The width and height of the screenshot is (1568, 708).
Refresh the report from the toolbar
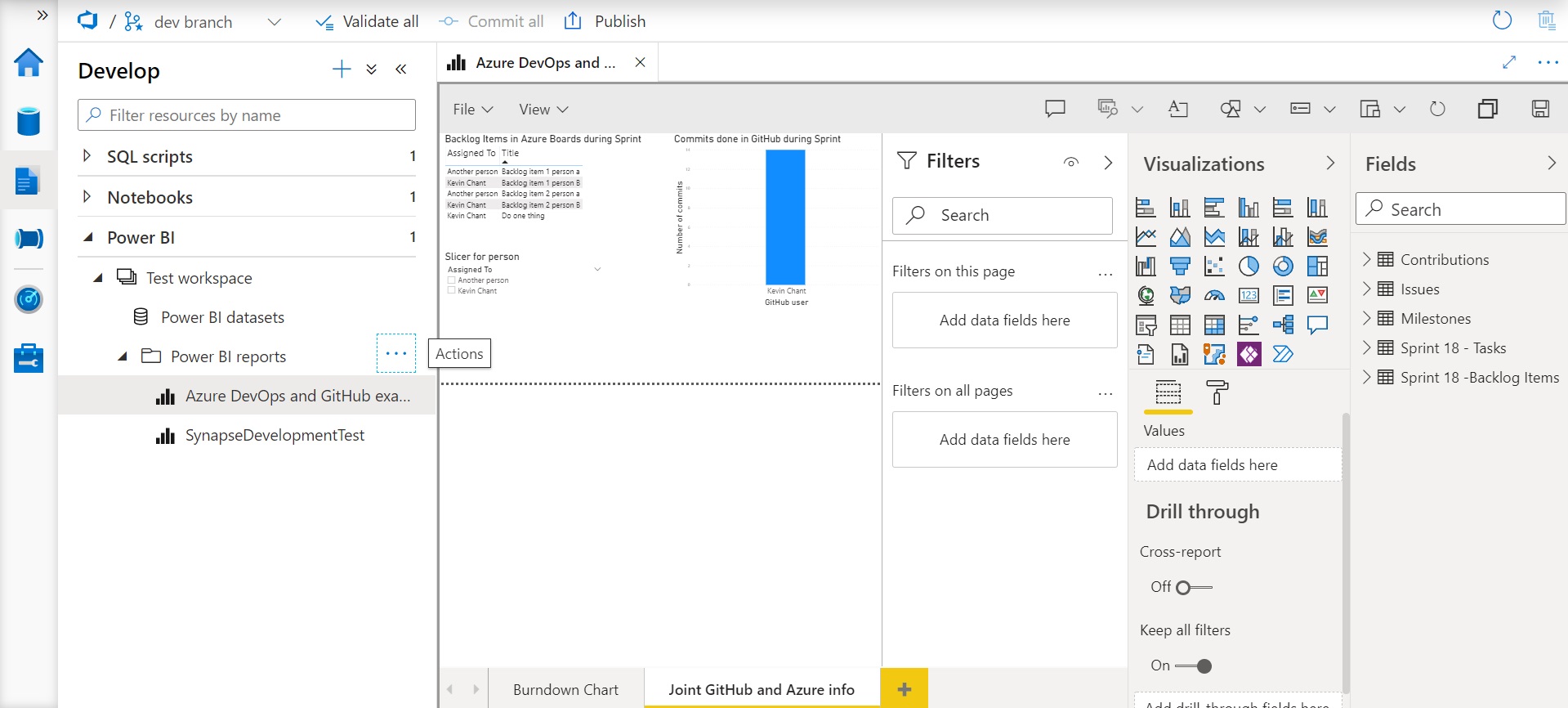(1437, 109)
